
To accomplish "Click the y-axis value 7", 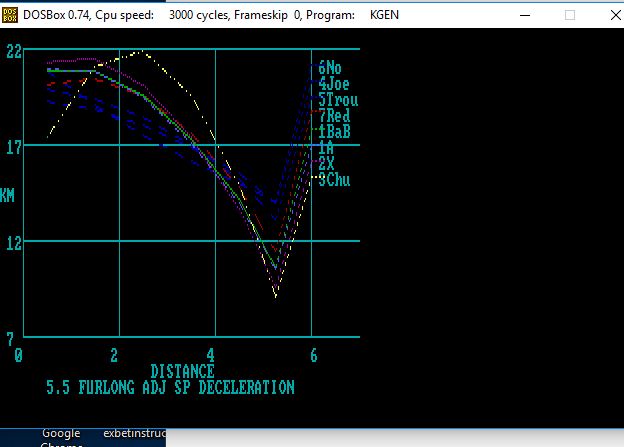I will (x=10, y=339).
